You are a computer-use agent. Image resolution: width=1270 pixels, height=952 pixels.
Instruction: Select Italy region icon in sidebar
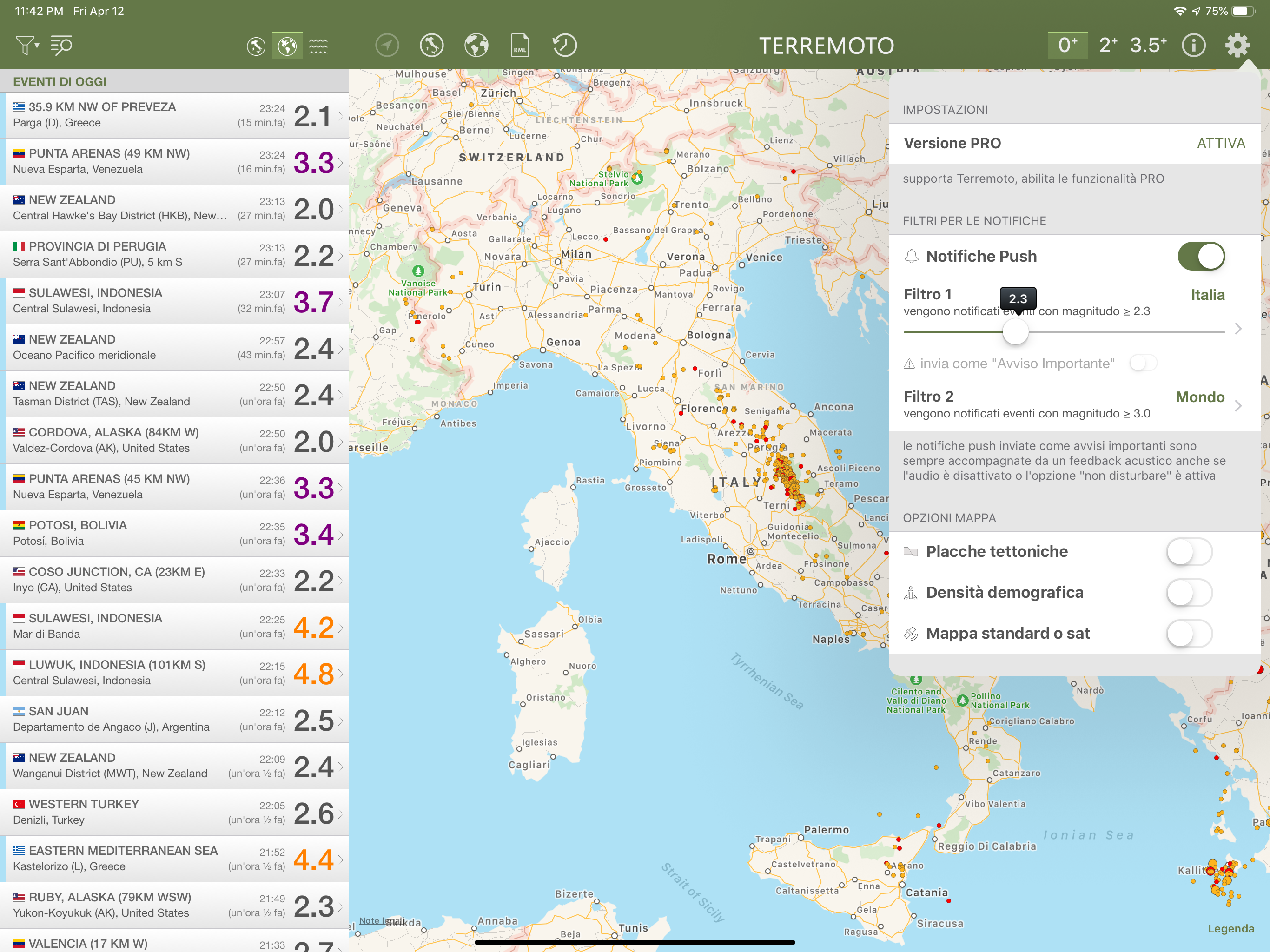[x=256, y=46]
